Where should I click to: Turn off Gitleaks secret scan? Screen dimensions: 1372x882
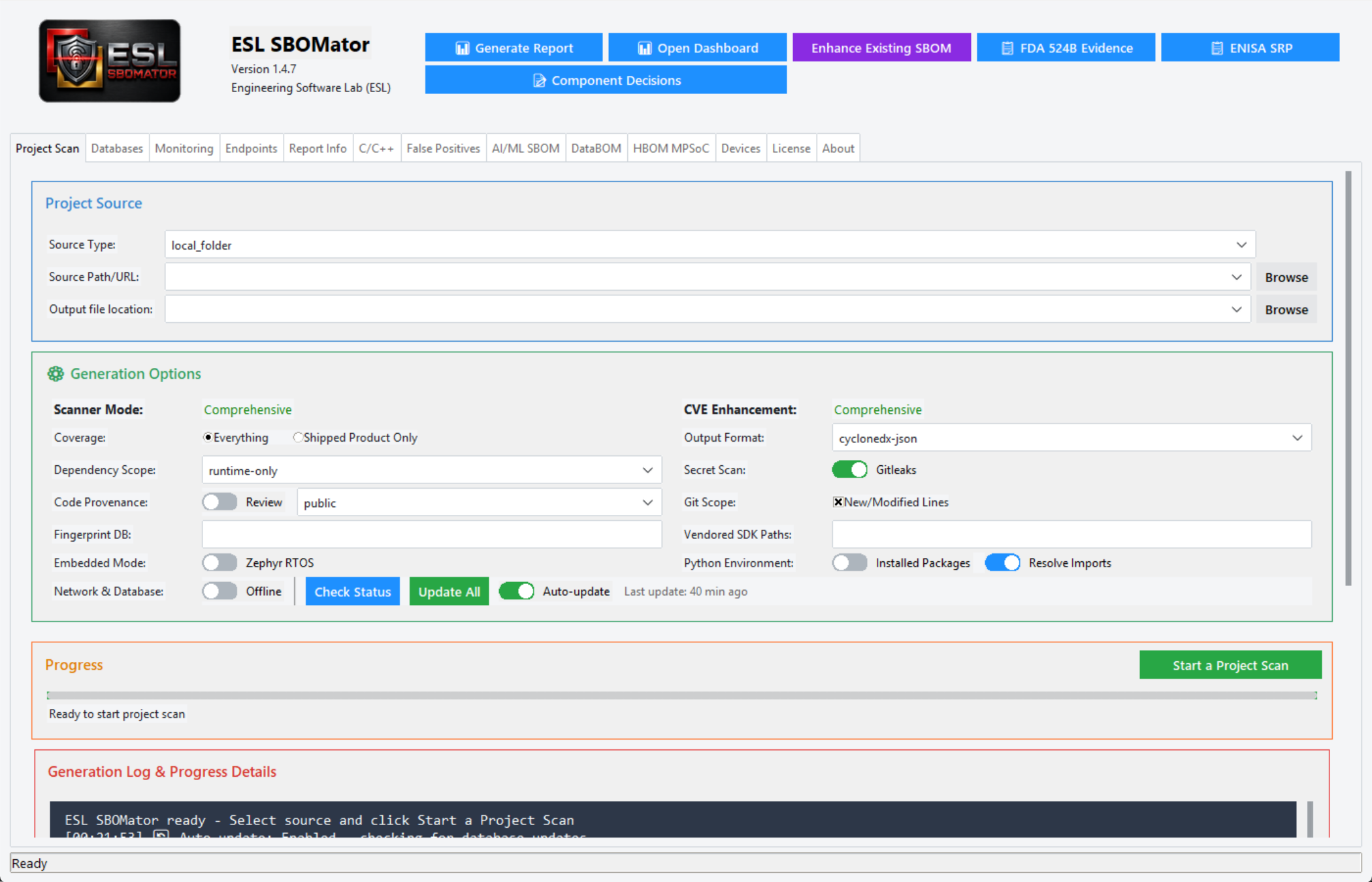tap(849, 470)
